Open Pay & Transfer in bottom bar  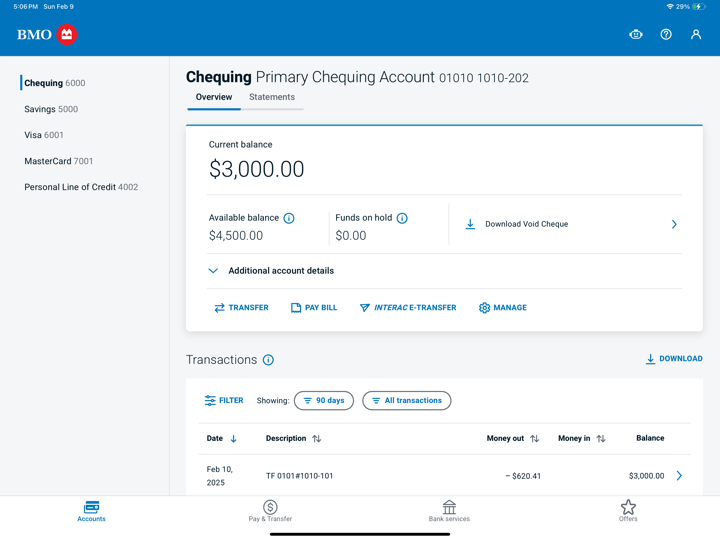(x=270, y=511)
